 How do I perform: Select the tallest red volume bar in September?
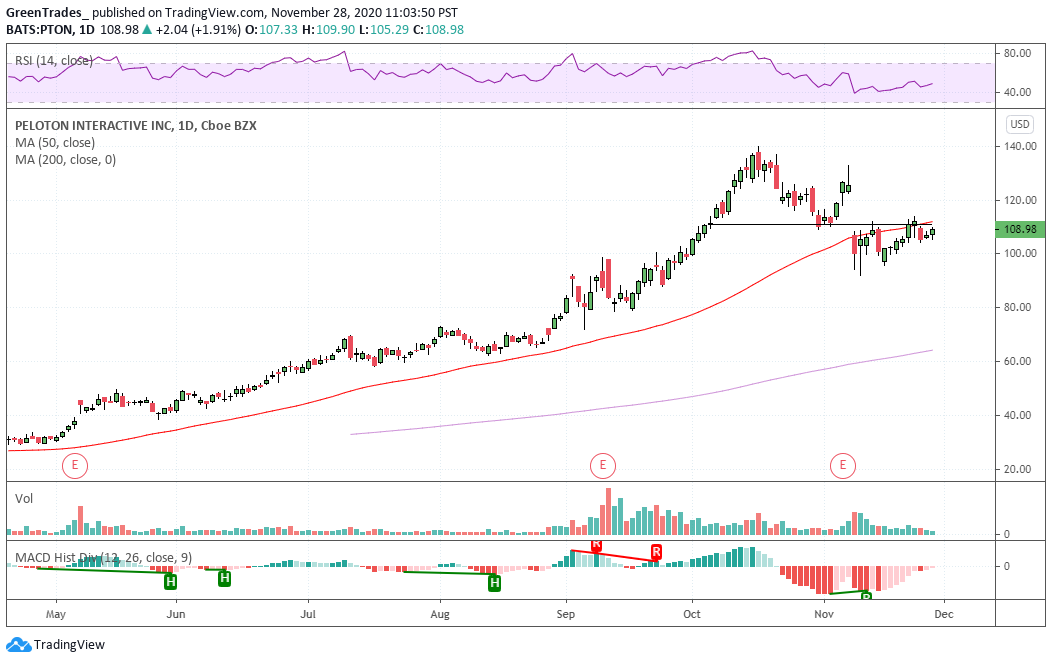(x=609, y=511)
